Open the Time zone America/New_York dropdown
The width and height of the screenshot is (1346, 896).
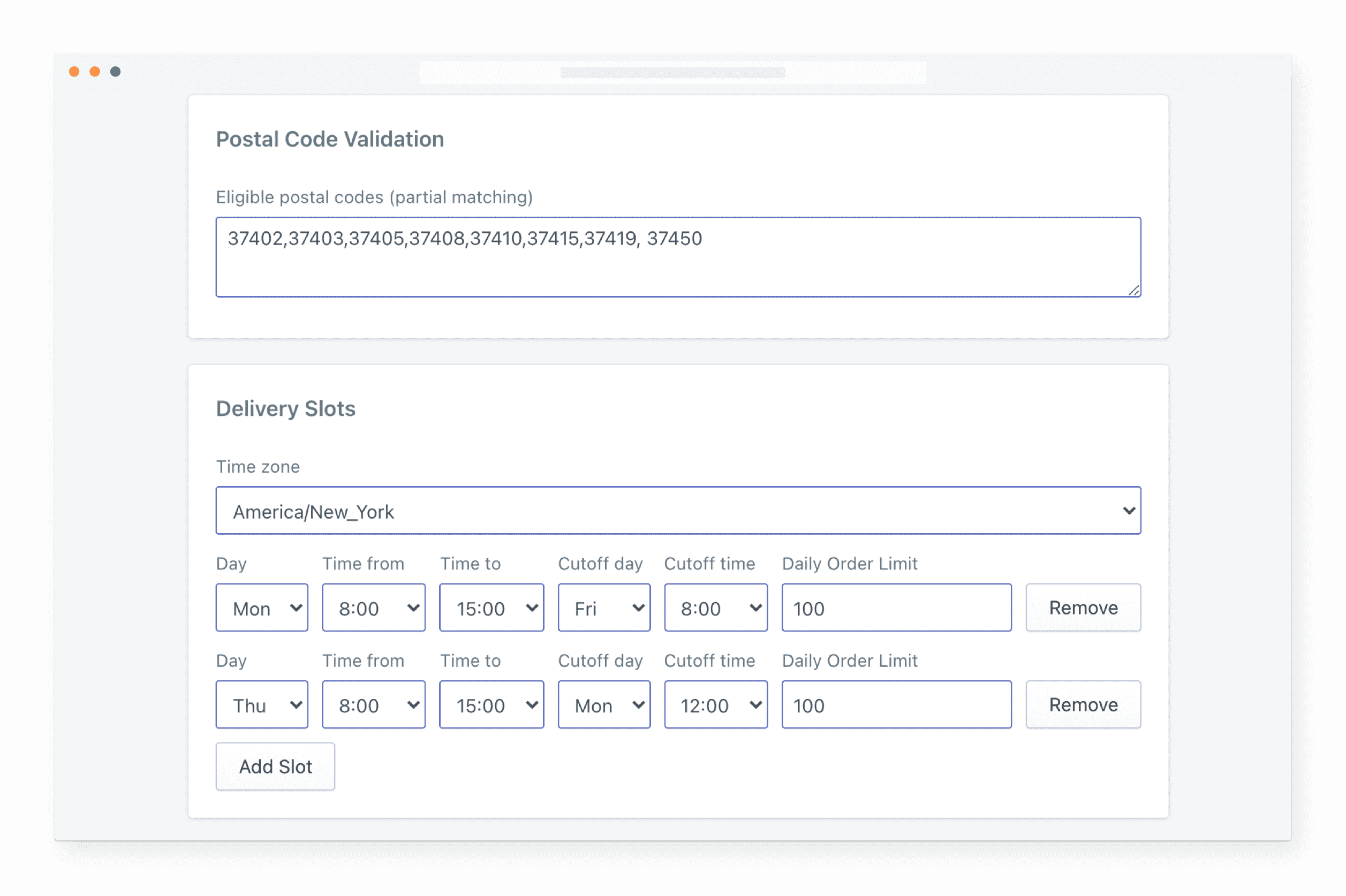tap(678, 510)
